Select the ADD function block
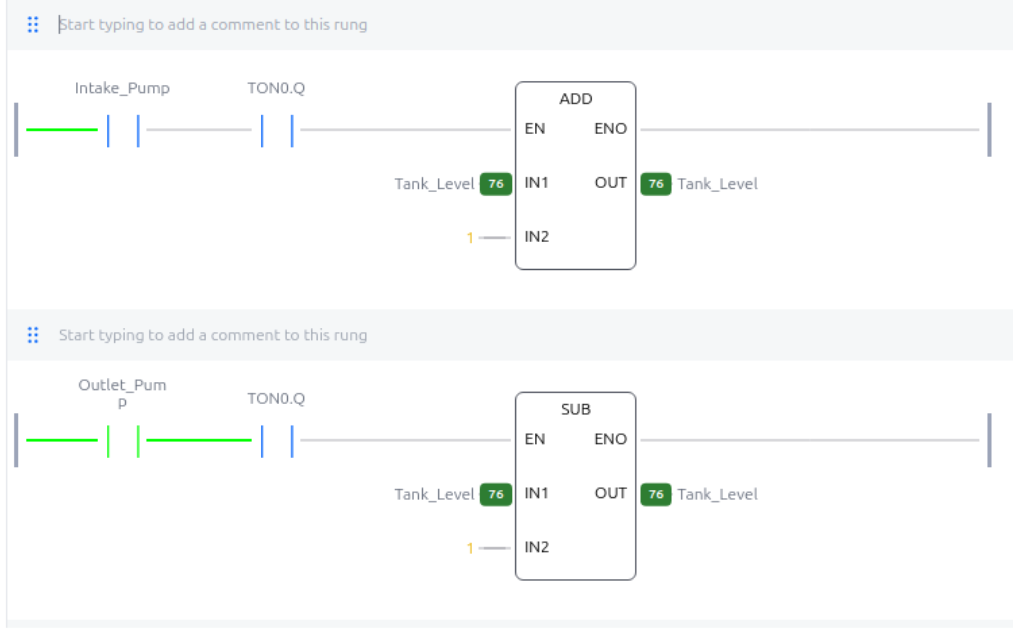This screenshot has height=633, width=1013. (x=576, y=176)
